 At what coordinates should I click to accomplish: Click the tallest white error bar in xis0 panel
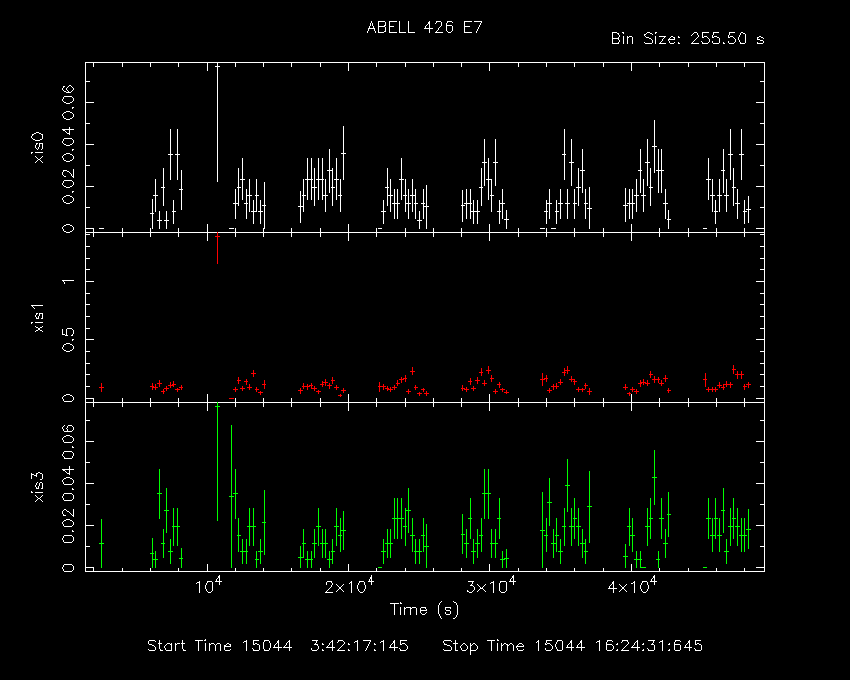[217, 123]
